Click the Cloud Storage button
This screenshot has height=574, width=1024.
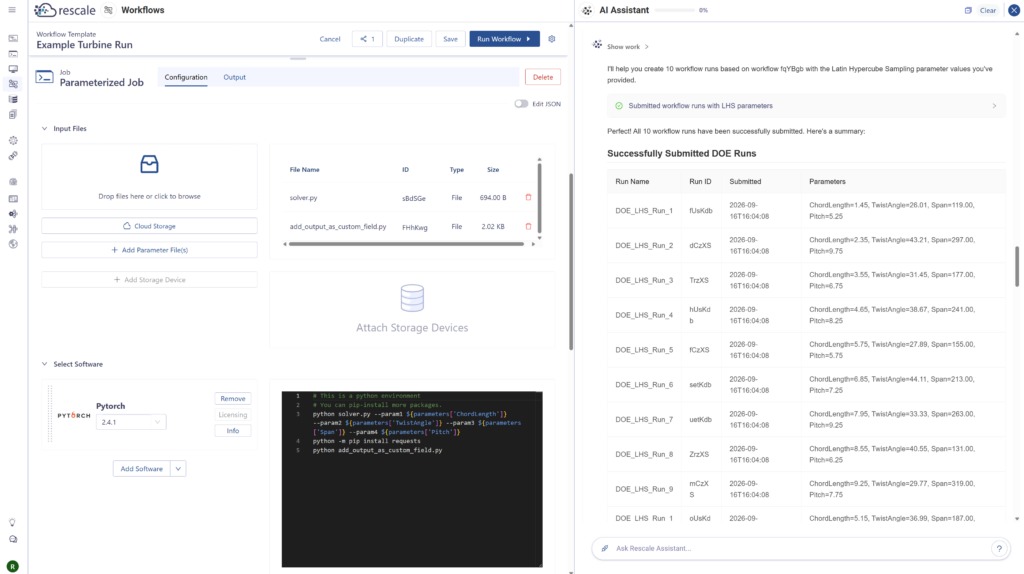point(150,226)
